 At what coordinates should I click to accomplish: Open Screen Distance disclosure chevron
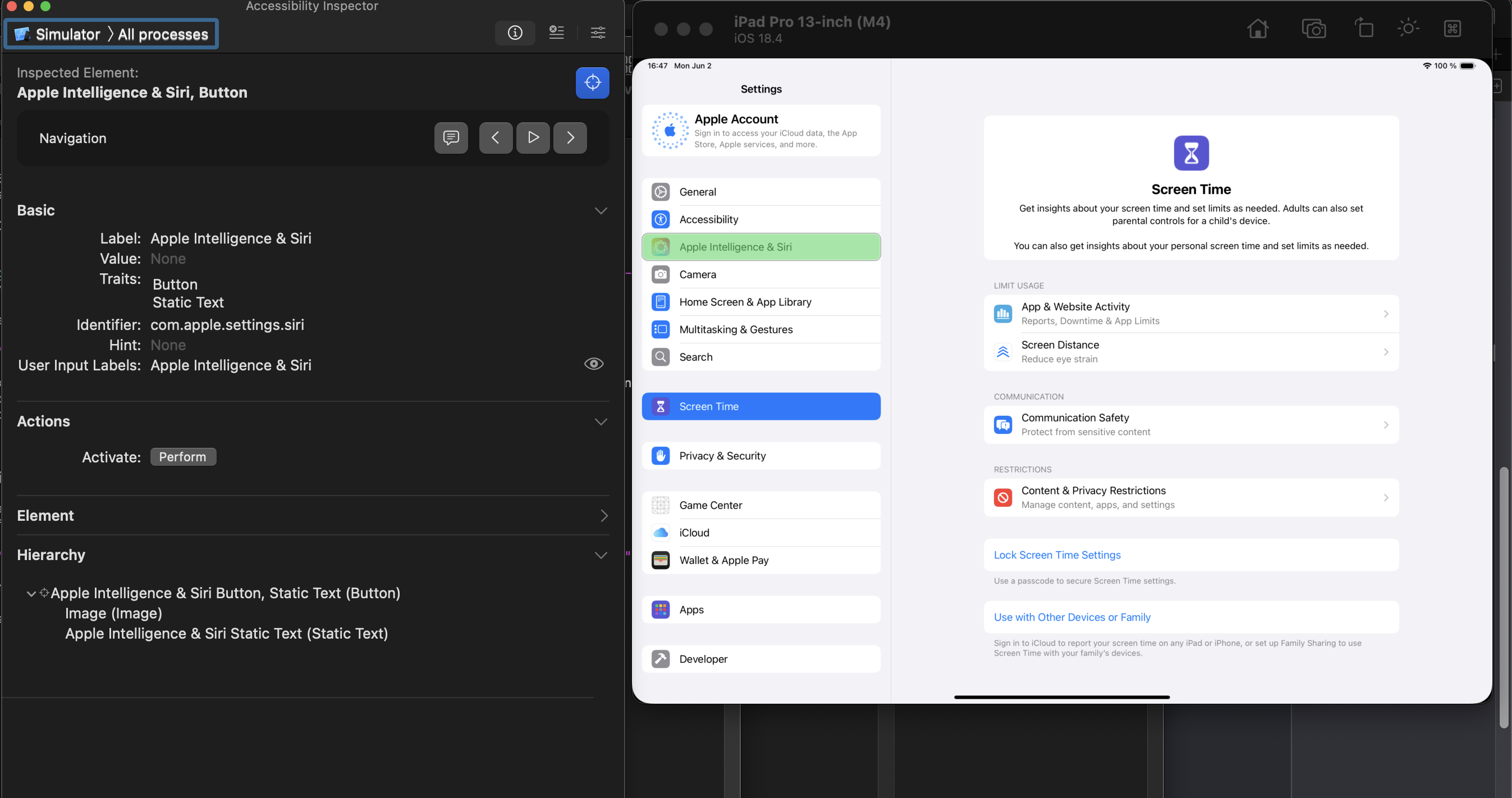(1386, 352)
